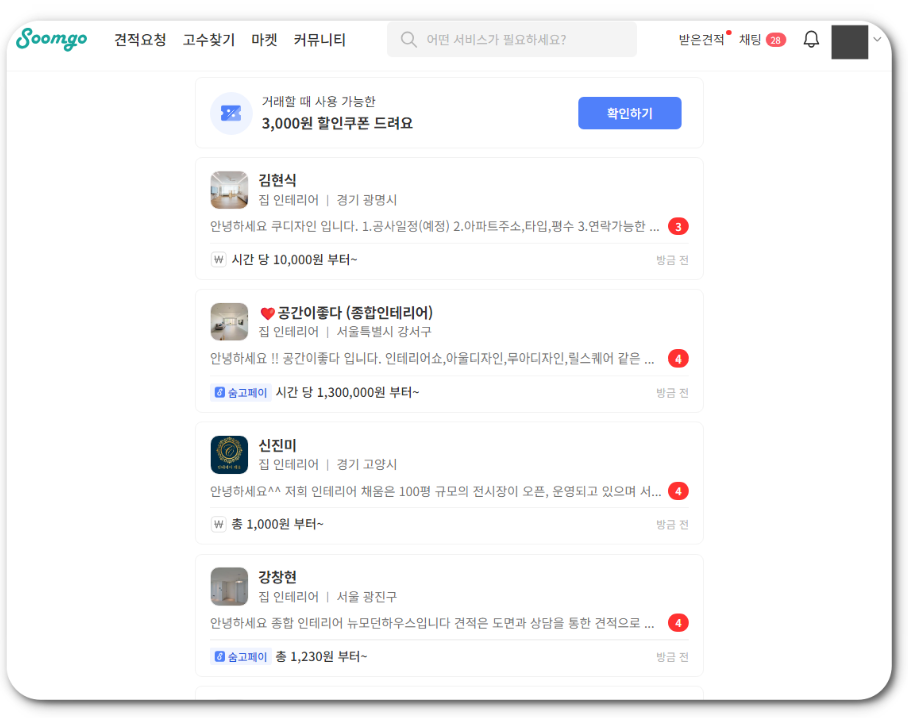
Task: Select the name 공간이좋다 (종합인테리어)
Action: [x=355, y=313]
